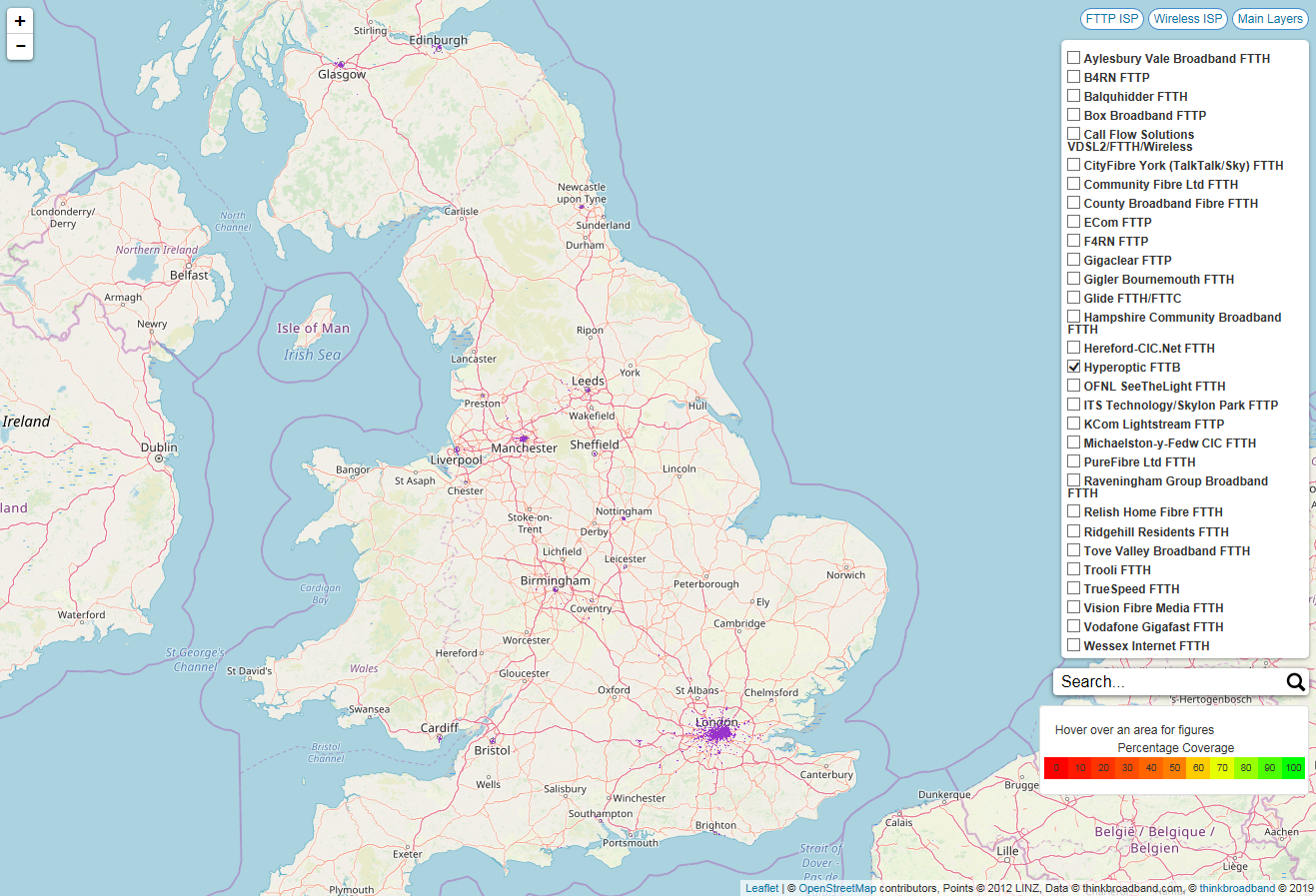Viewport: 1316px width, 896px height.
Task: Open the Main Layers panel
Action: pyautogui.click(x=1269, y=19)
